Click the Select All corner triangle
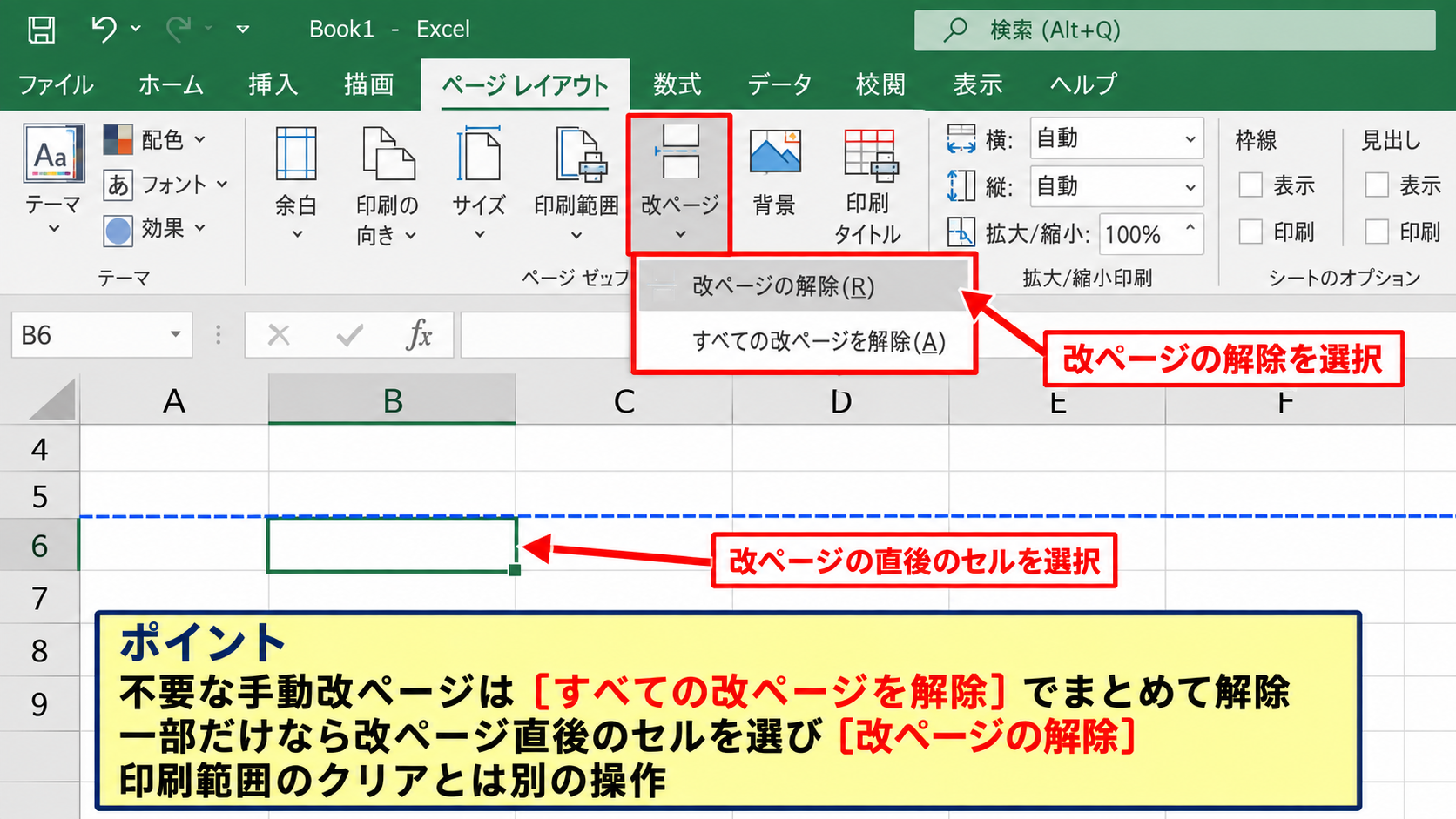The image size is (1456, 819). click(52, 400)
